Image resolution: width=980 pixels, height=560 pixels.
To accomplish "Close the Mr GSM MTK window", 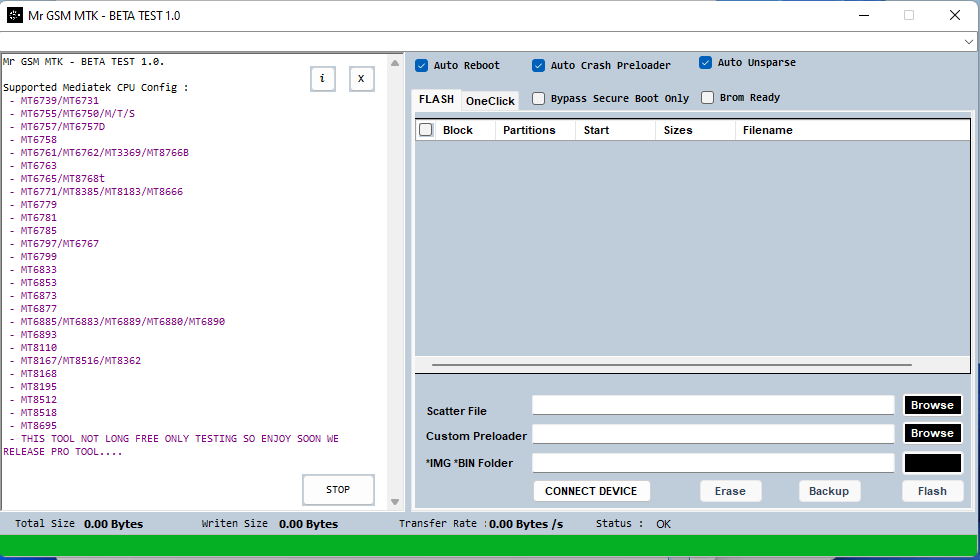I will click(x=954, y=16).
